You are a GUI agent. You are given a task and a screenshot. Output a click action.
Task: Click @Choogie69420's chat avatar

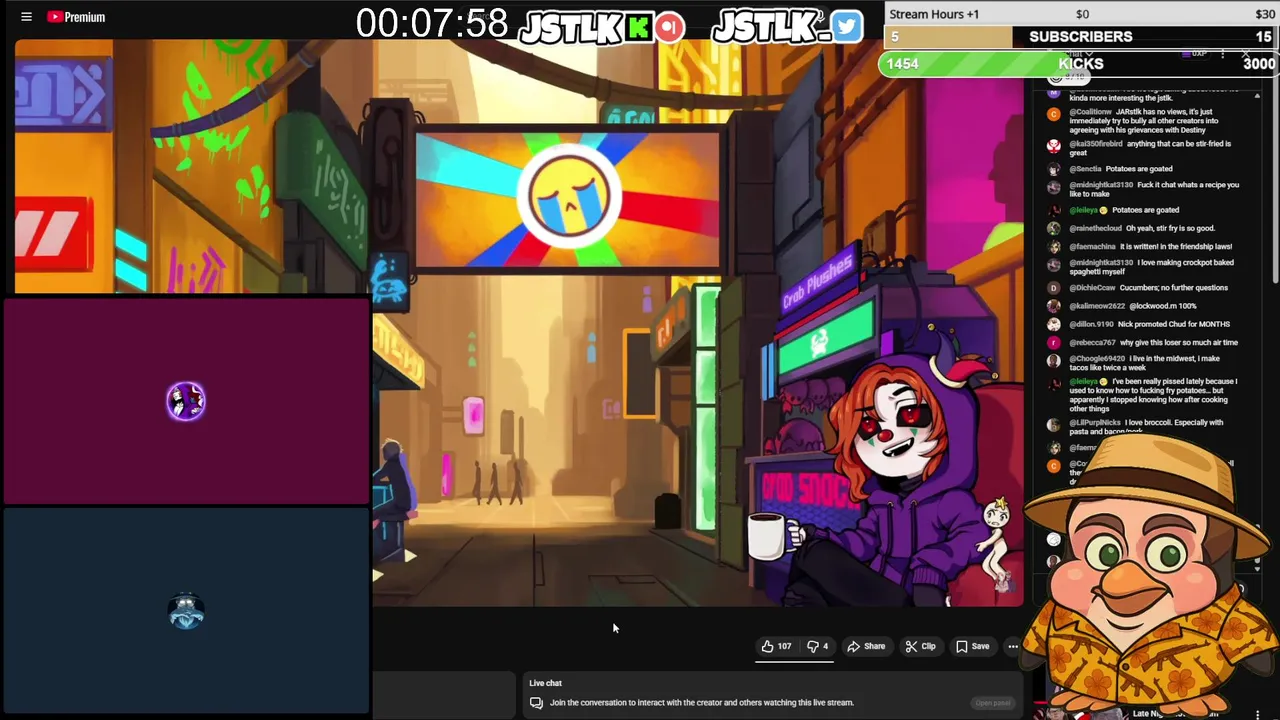[1053, 359]
